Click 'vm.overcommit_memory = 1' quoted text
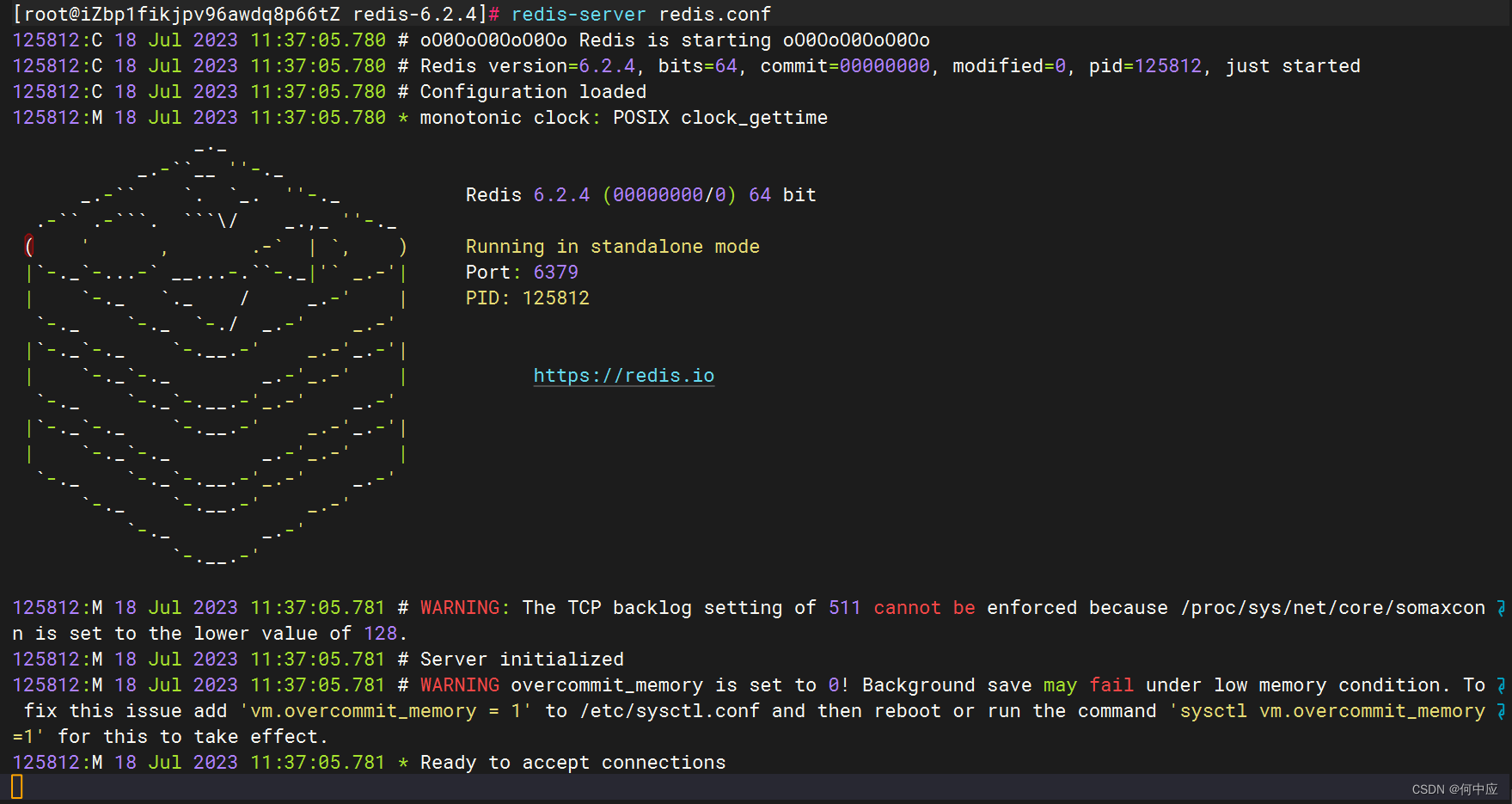Screen dimensions: 1512x804 tap(385, 711)
